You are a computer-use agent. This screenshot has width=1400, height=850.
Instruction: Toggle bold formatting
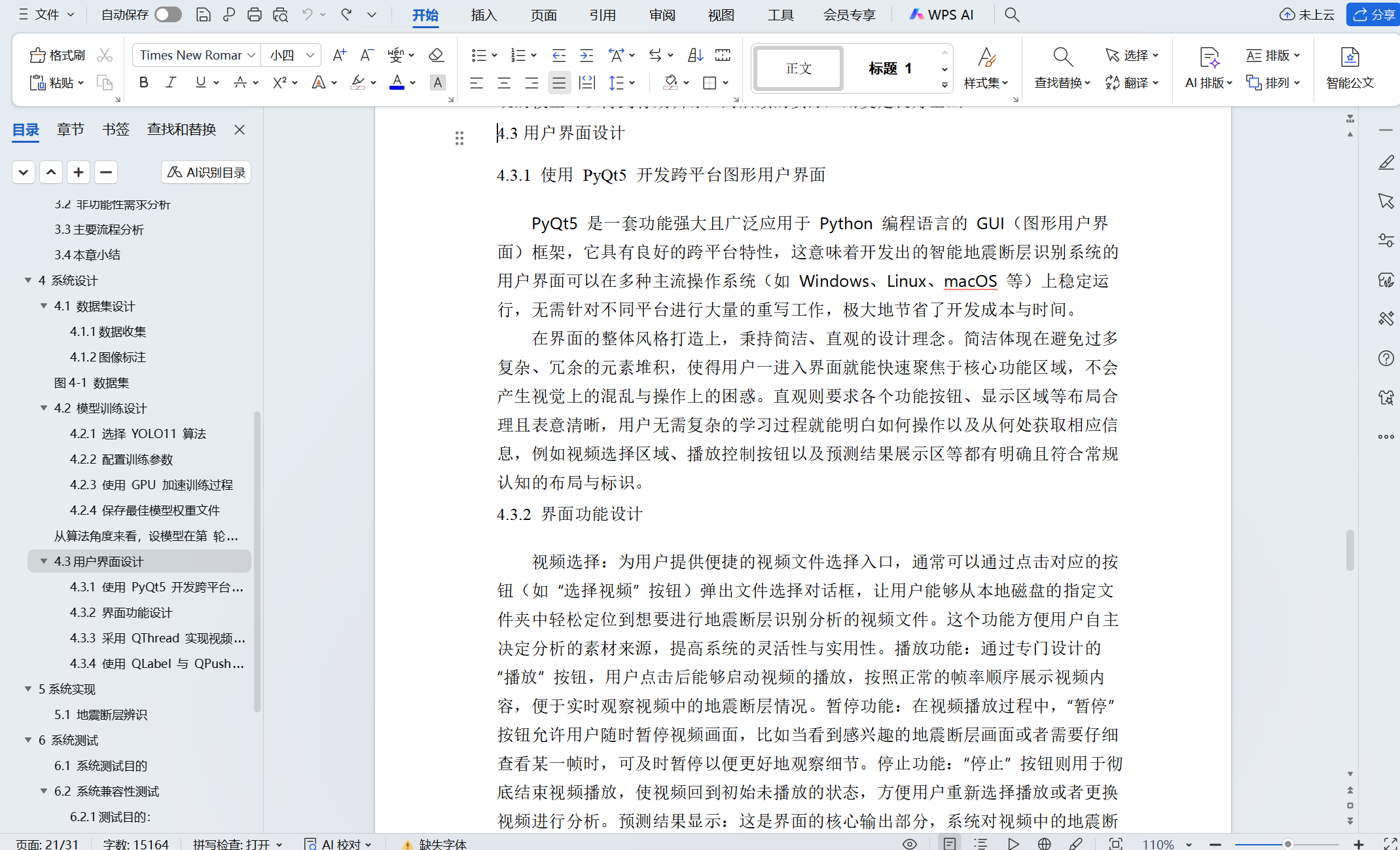click(x=144, y=83)
